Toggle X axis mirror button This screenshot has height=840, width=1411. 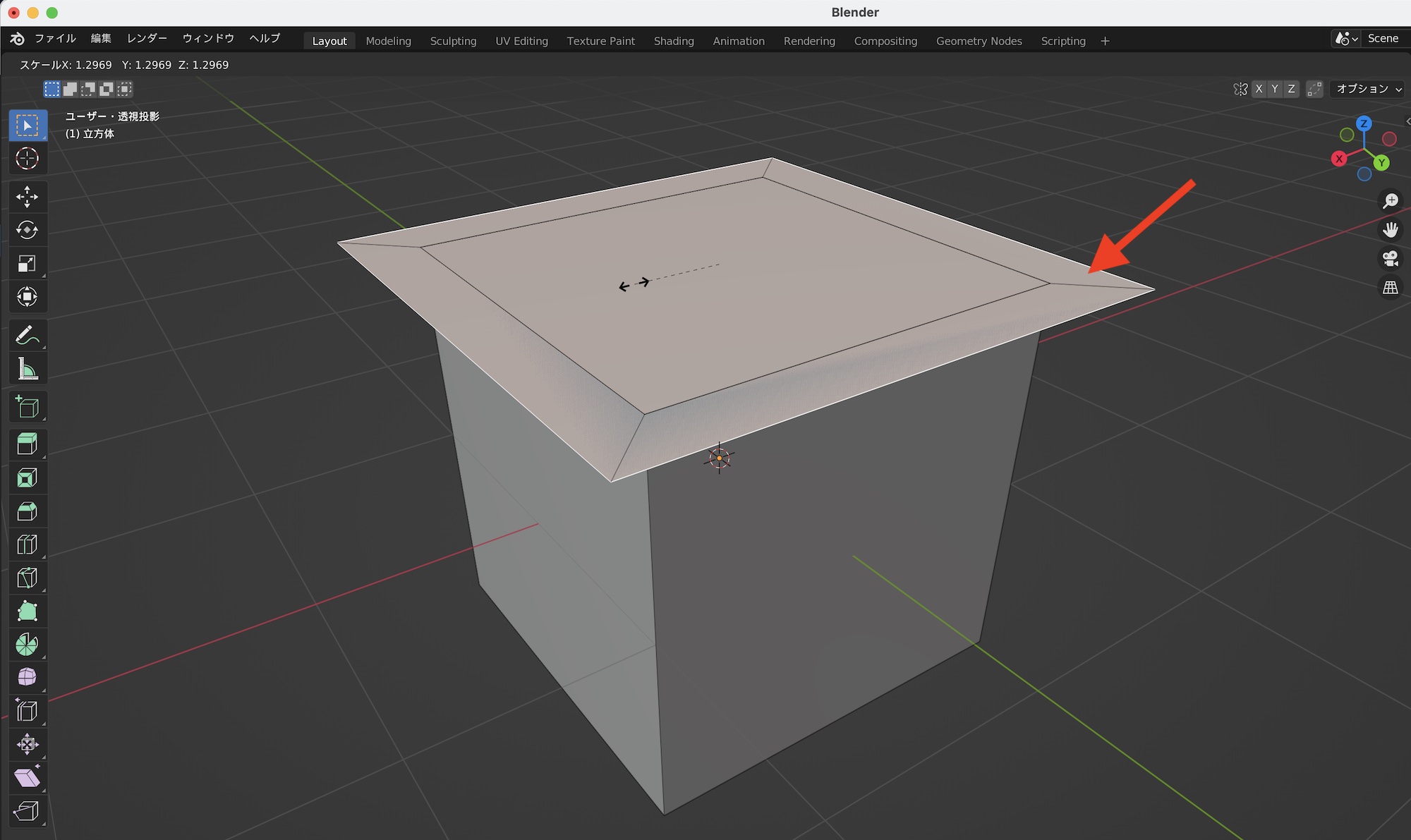(1259, 89)
